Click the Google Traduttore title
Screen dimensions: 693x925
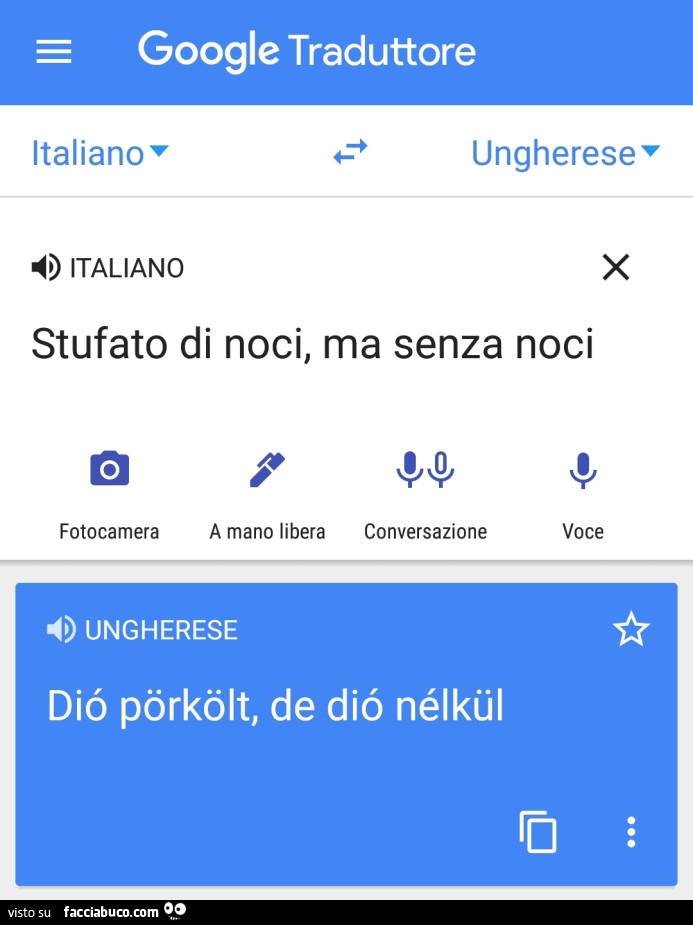307,51
